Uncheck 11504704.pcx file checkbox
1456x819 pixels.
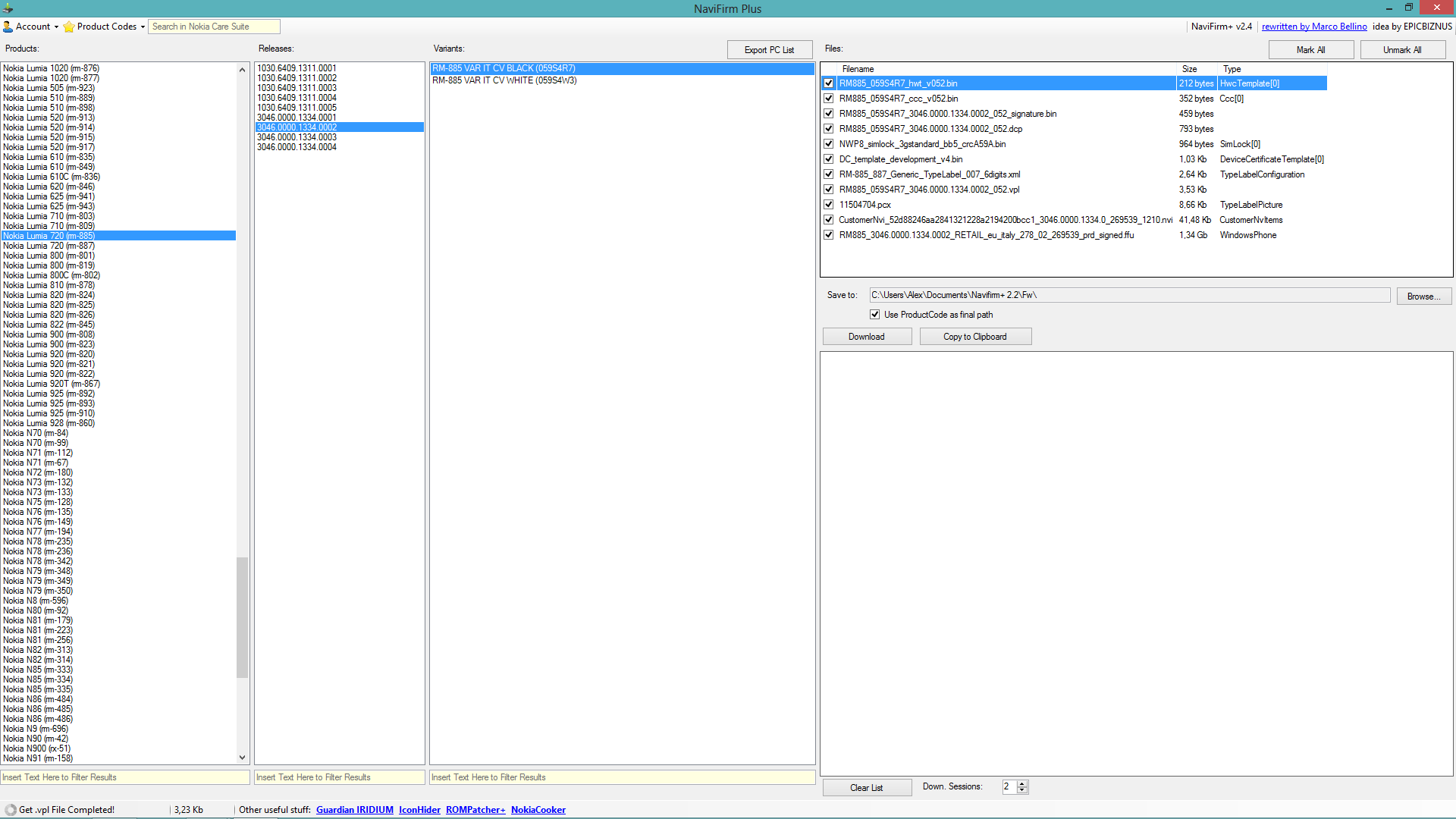click(829, 205)
